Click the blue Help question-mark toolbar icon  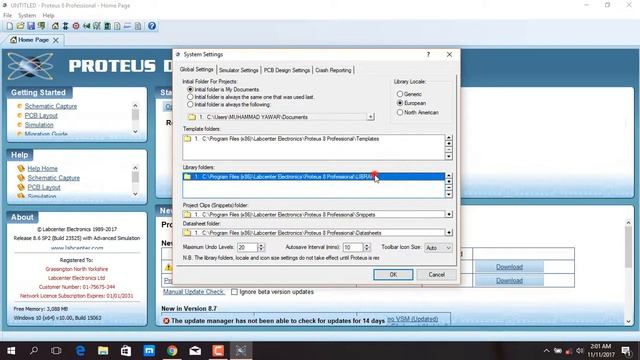pyautogui.click(x=152, y=26)
